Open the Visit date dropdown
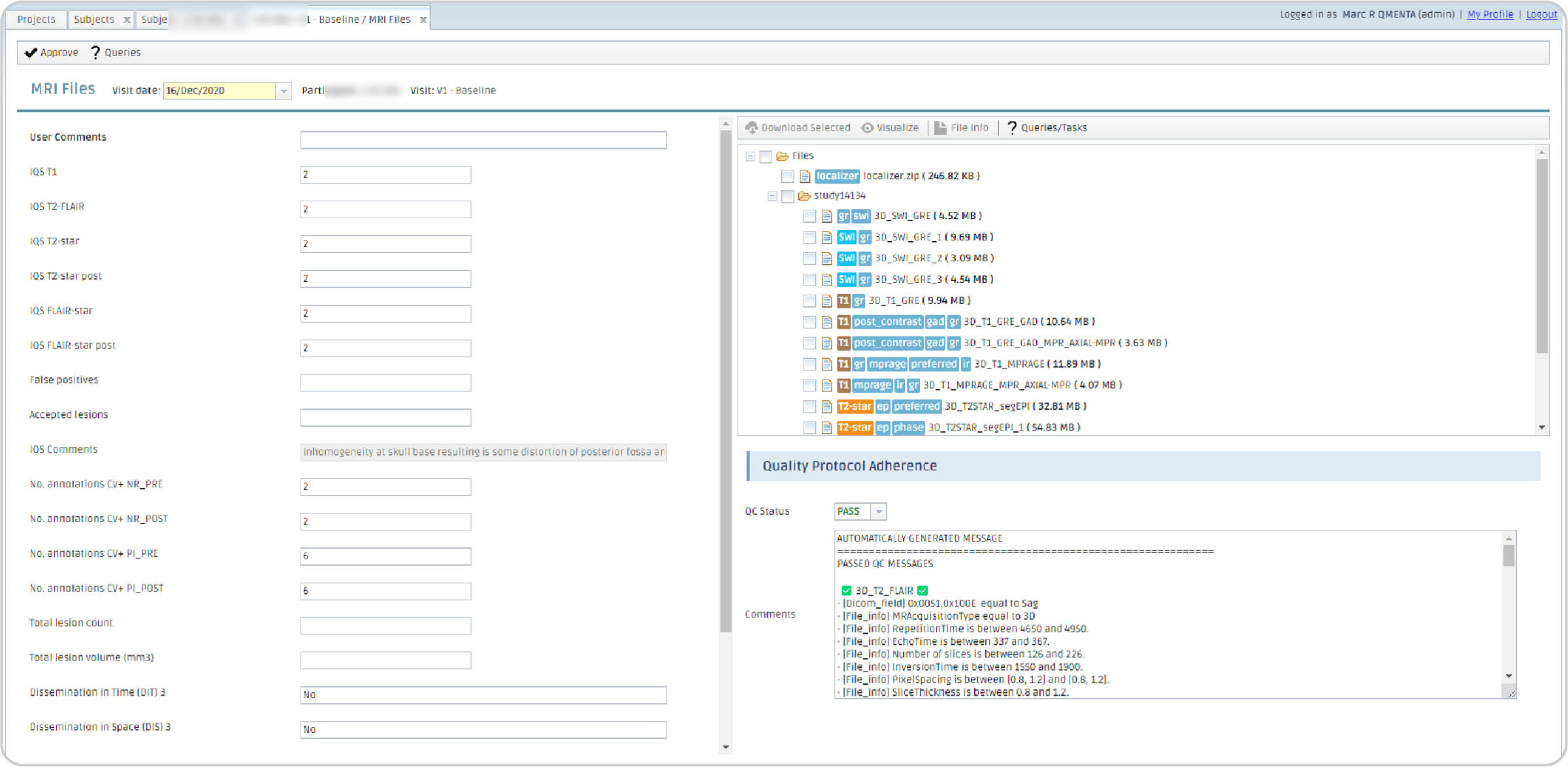Viewport: 1568px width, 767px height. click(284, 91)
